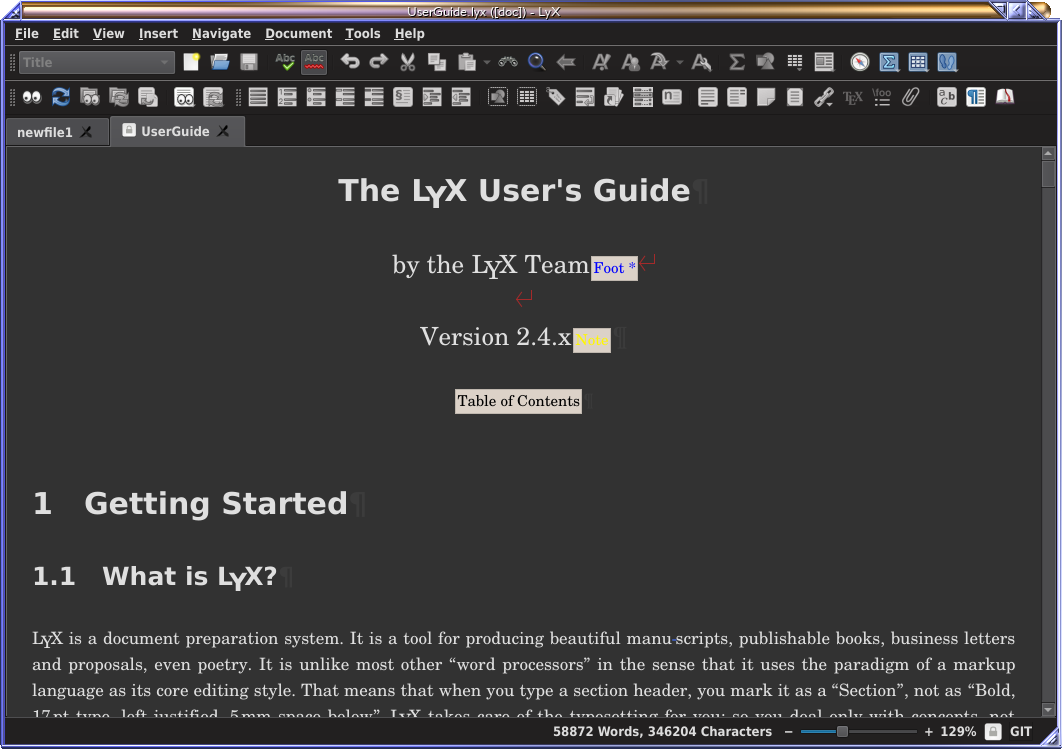Toggle the document outline pane
The height and width of the screenshot is (749, 1062).
824,62
